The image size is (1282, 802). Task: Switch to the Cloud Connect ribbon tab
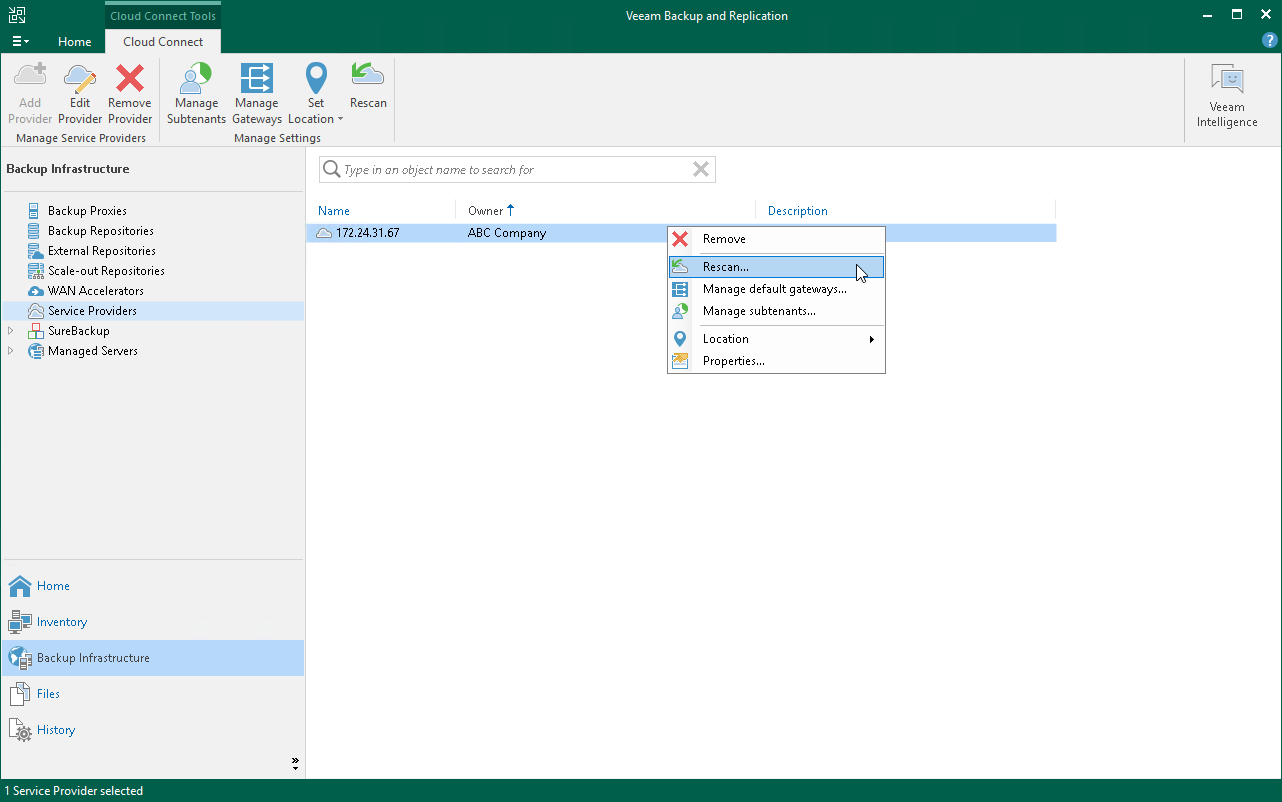coord(163,42)
